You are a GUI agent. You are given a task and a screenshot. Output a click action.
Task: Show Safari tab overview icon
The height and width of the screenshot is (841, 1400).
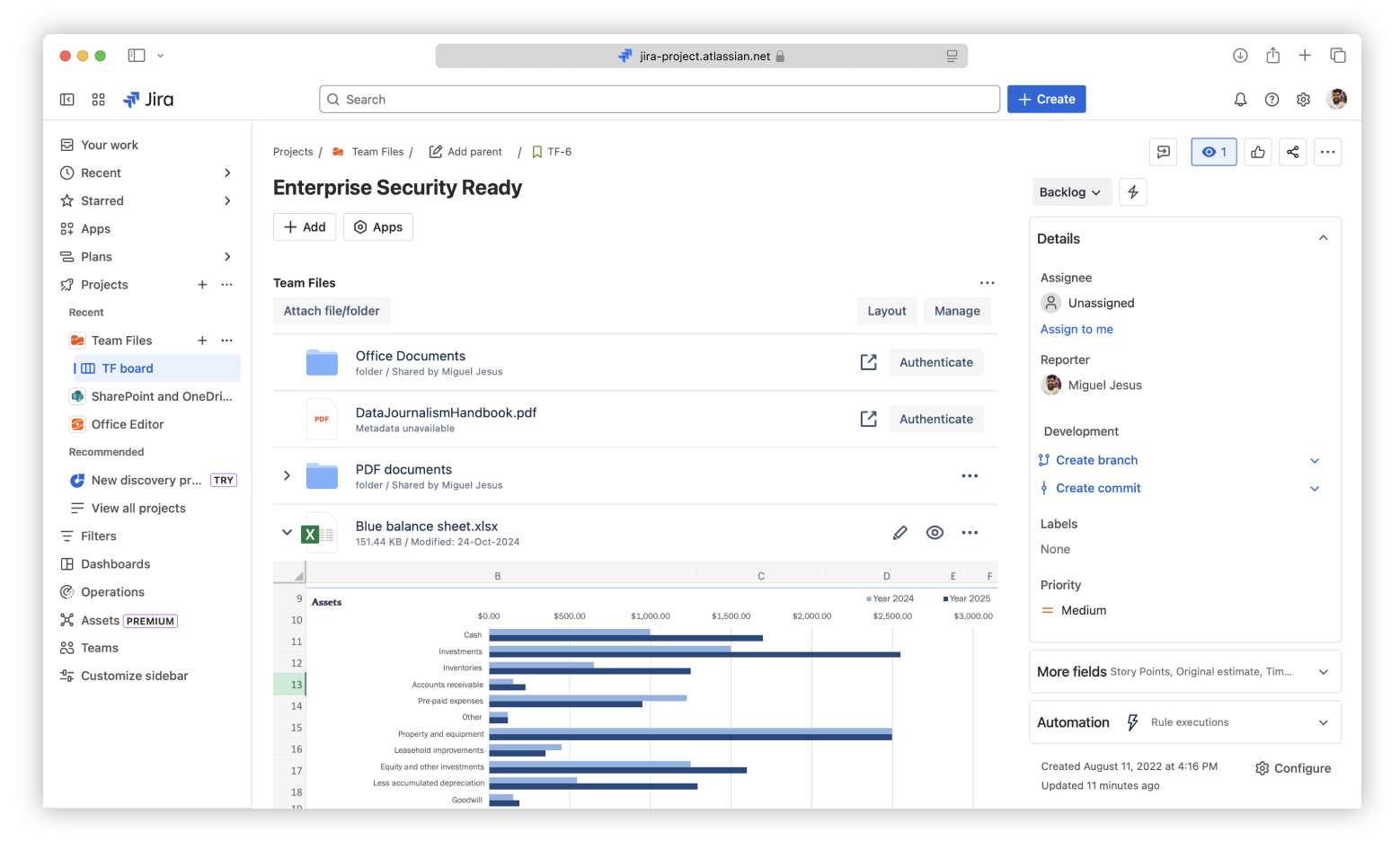pyautogui.click(x=1338, y=56)
